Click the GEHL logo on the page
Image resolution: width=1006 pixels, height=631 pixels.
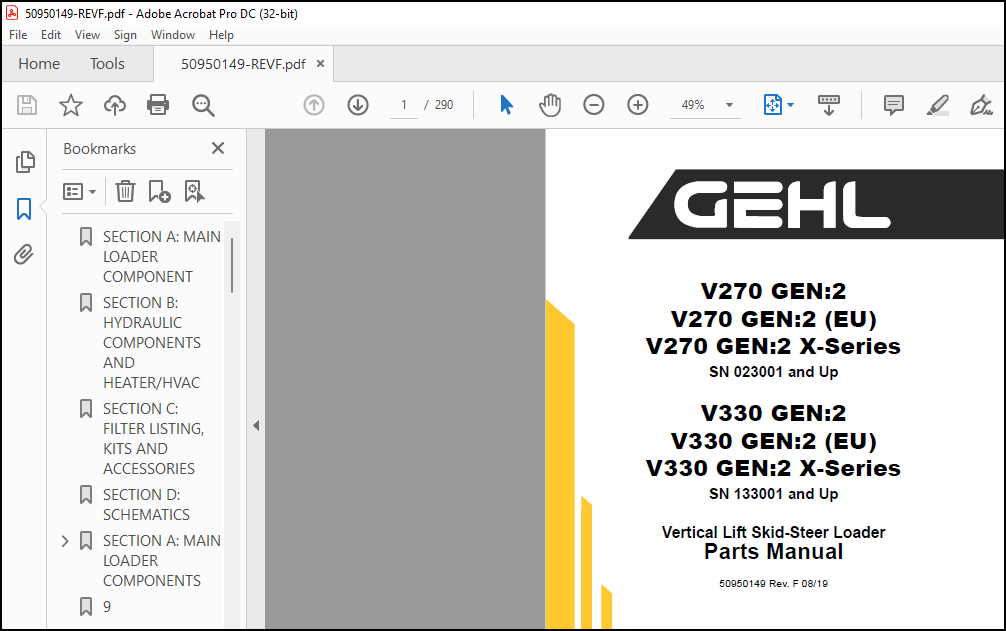[x=781, y=205]
